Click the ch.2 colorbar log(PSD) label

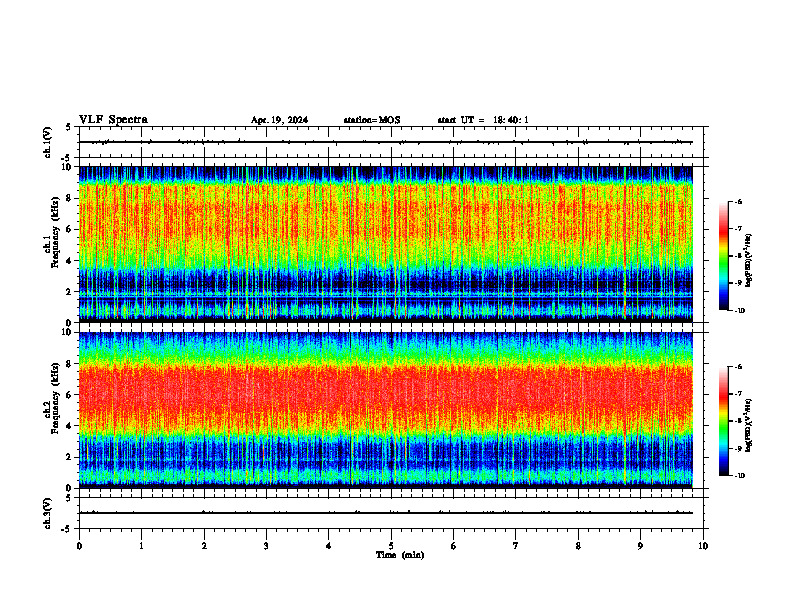click(749, 425)
